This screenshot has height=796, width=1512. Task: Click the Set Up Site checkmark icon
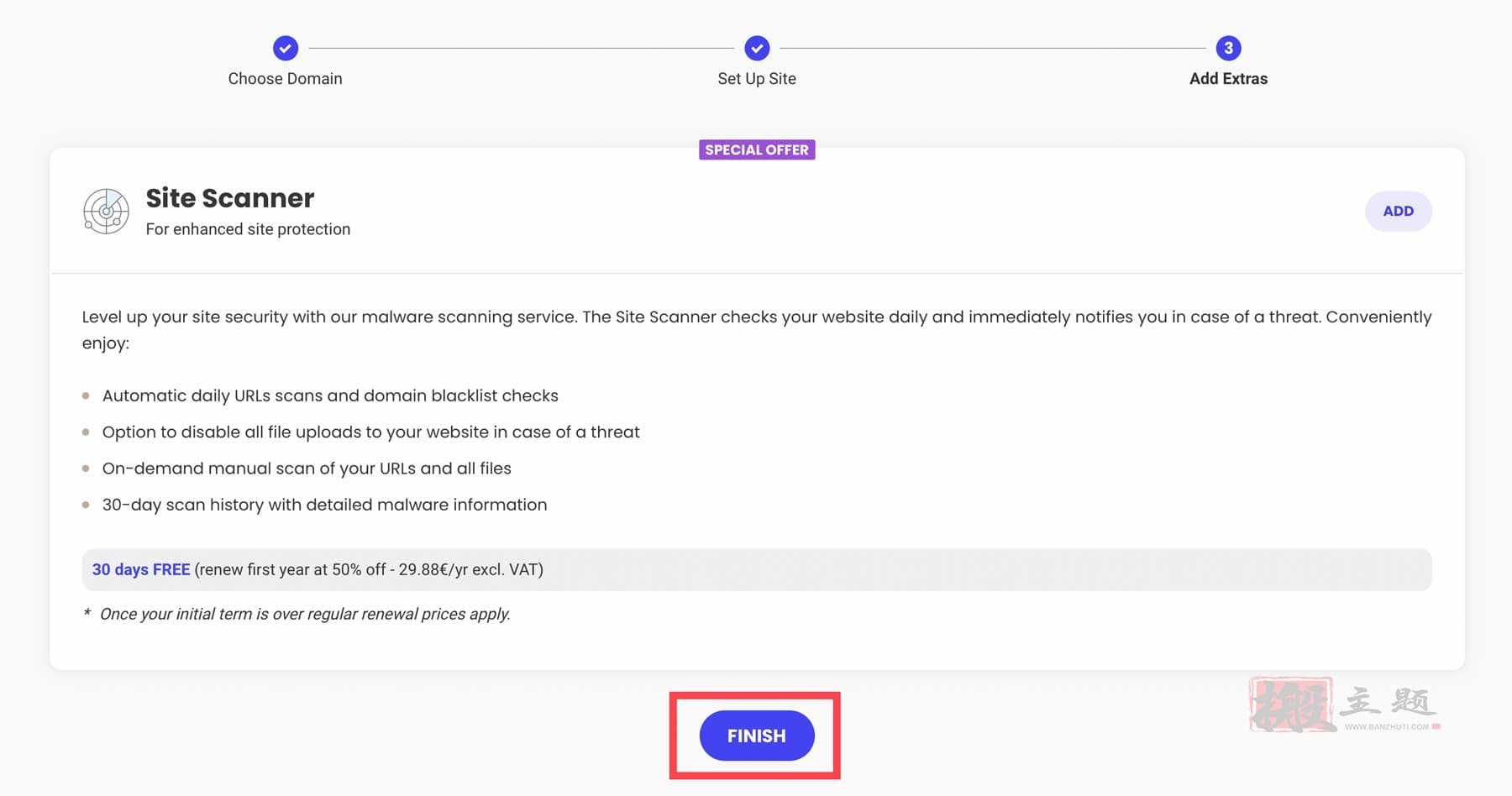click(x=757, y=48)
